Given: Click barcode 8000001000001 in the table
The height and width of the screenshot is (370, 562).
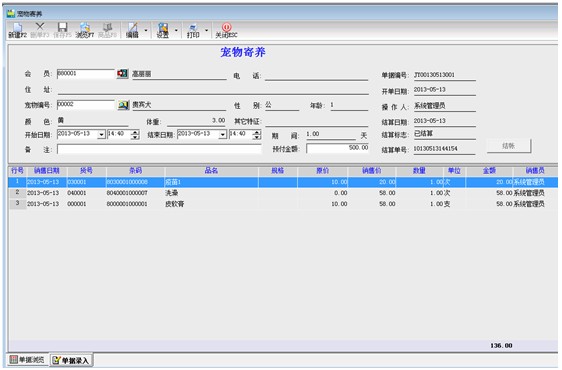Looking at the screenshot, I should 127,204.
